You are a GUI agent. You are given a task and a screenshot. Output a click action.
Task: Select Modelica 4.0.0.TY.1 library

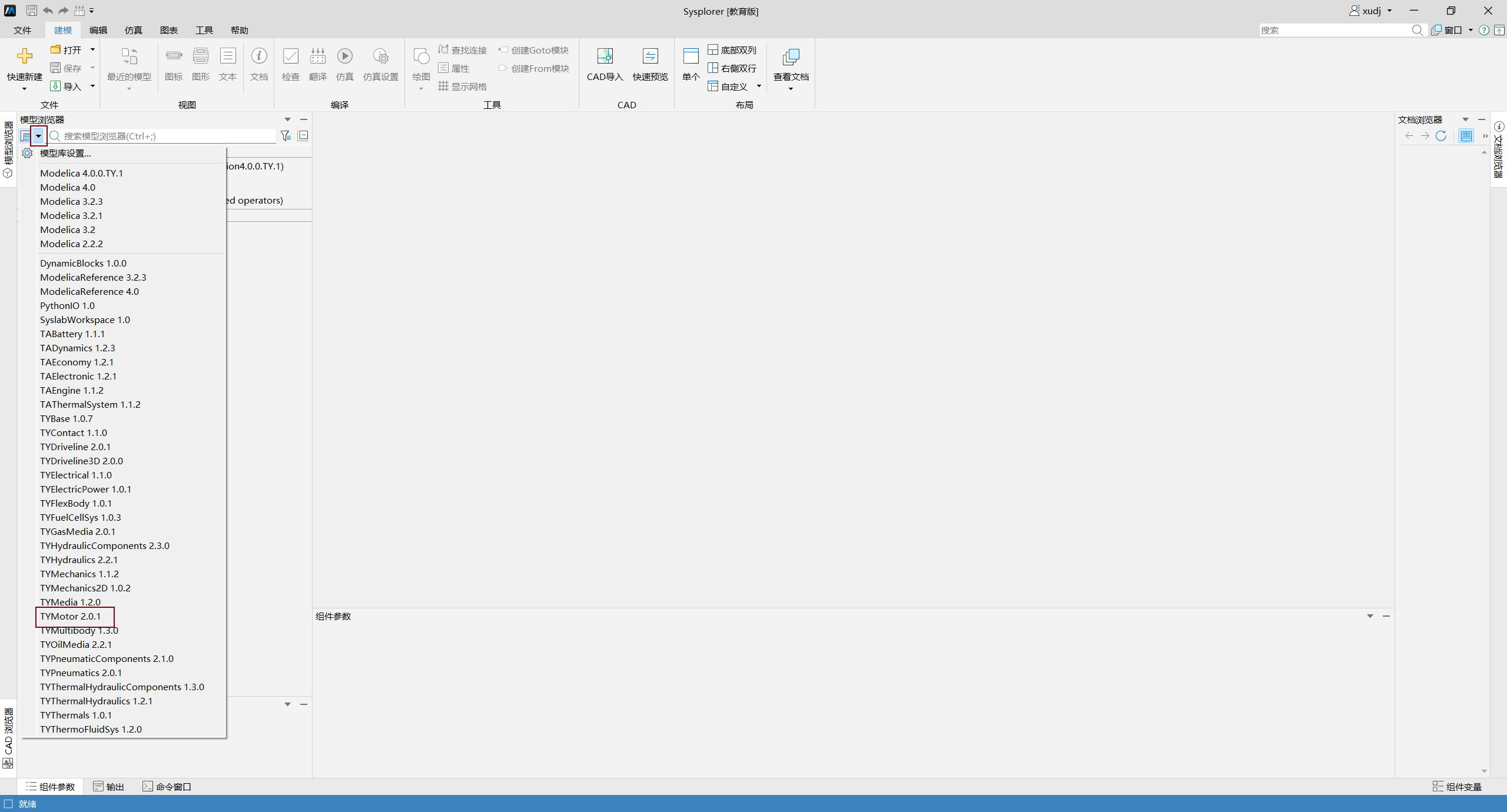click(x=82, y=173)
